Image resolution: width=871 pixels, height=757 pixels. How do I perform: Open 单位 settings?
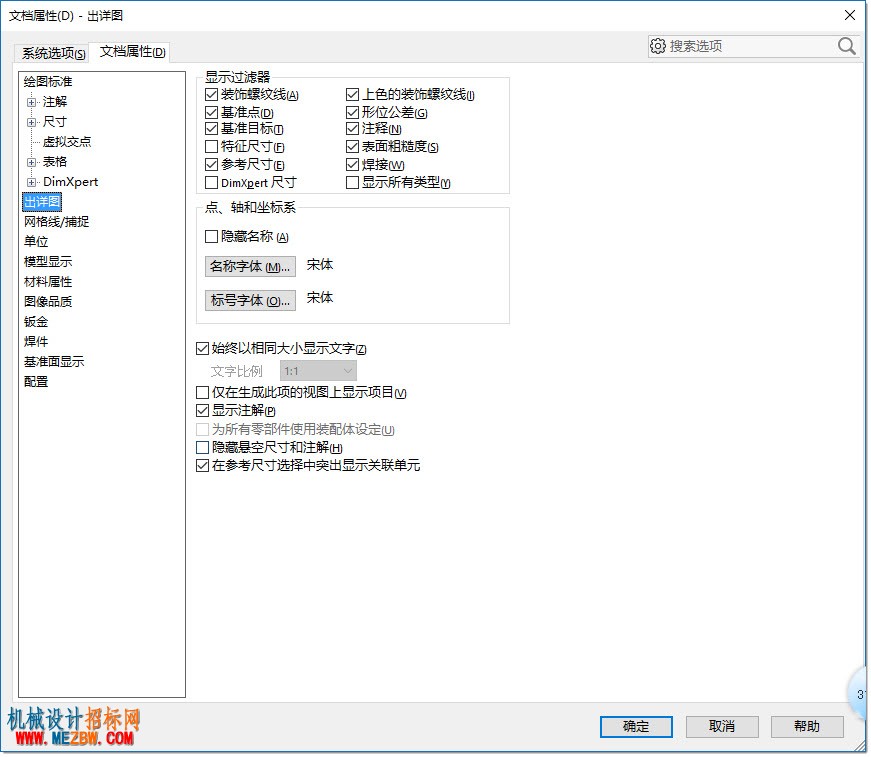click(x=36, y=242)
